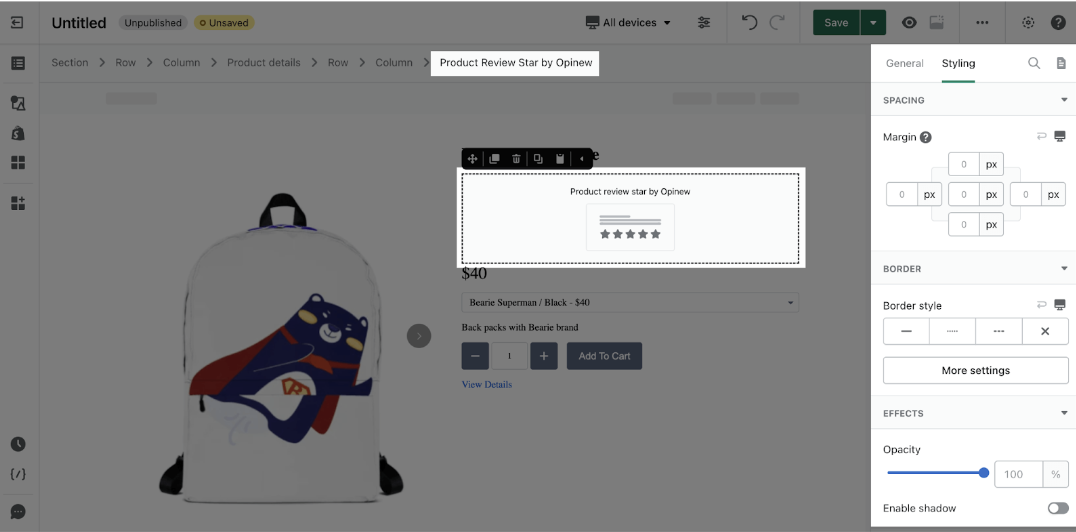Click the Border style device desktop icon
This screenshot has height=532, width=1076.
point(1060,304)
